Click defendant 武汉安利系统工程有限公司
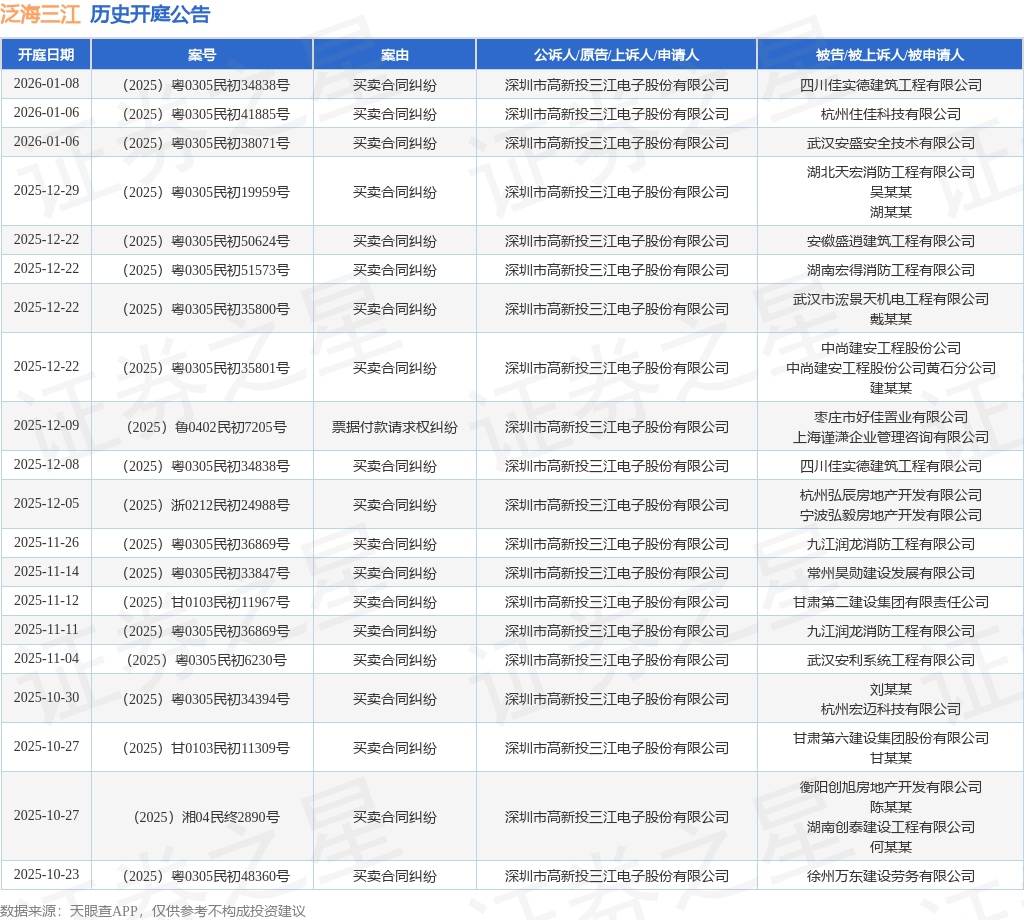 pos(891,660)
